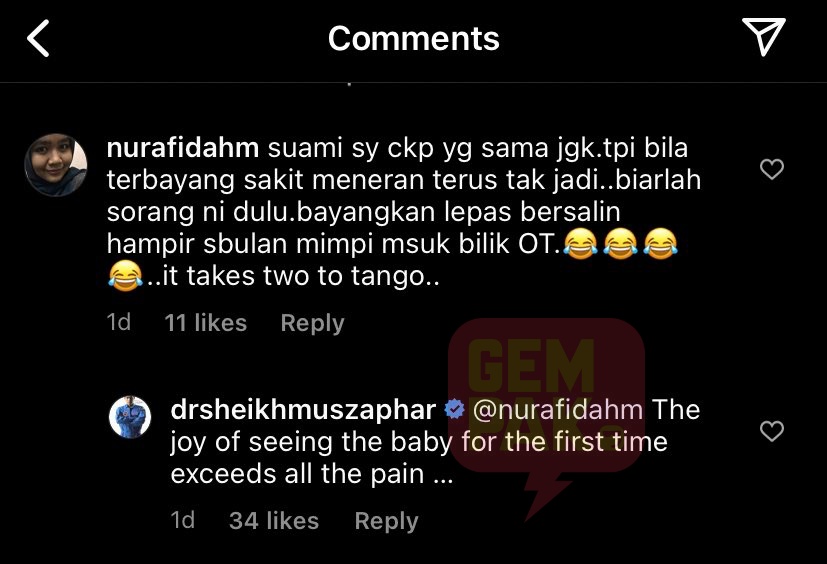Click the 1d timestamp under nurafidahm's comment
827x564 pixels.
(119, 322)
